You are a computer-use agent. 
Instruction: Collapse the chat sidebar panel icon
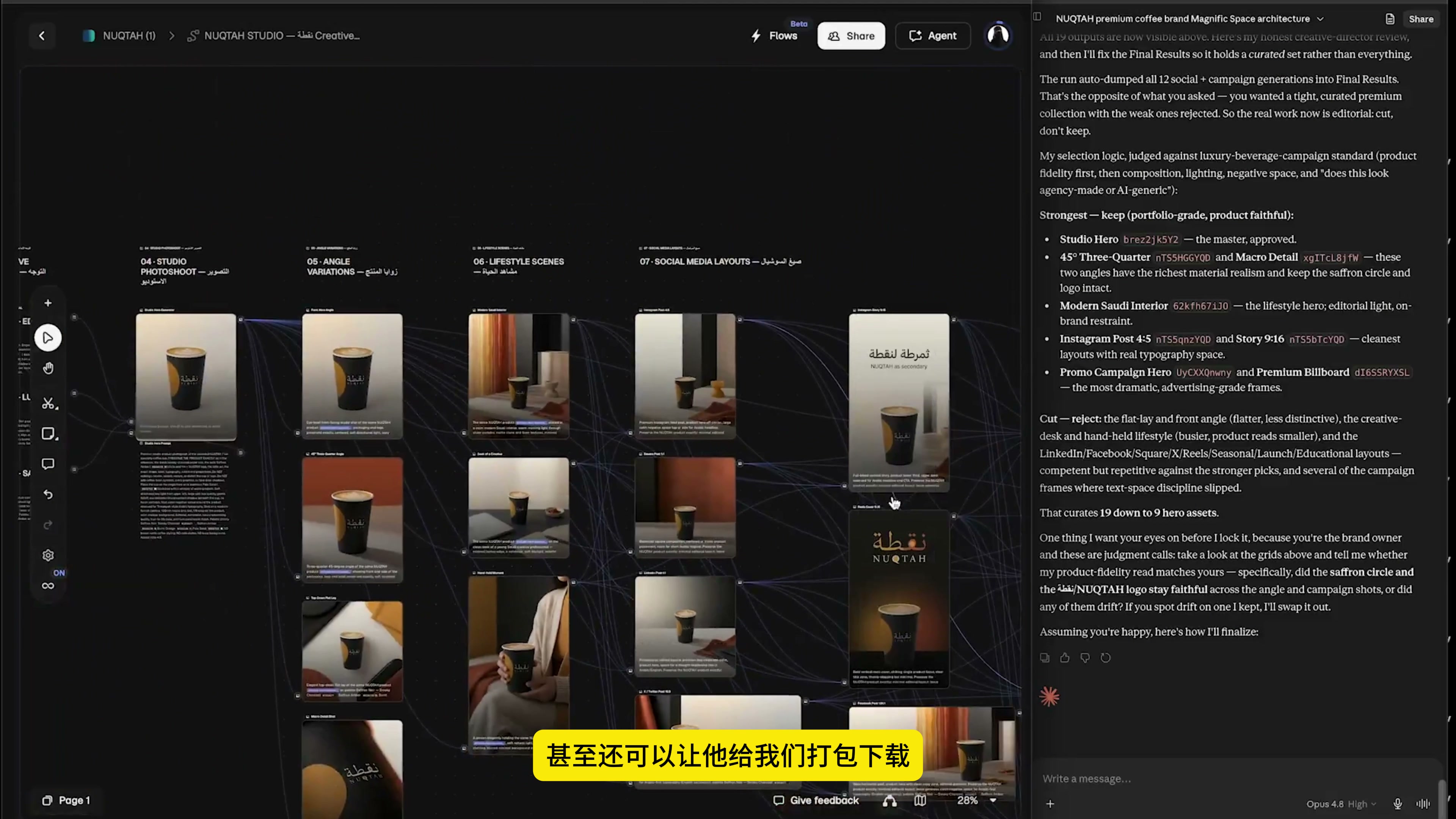click(1037, 17)
